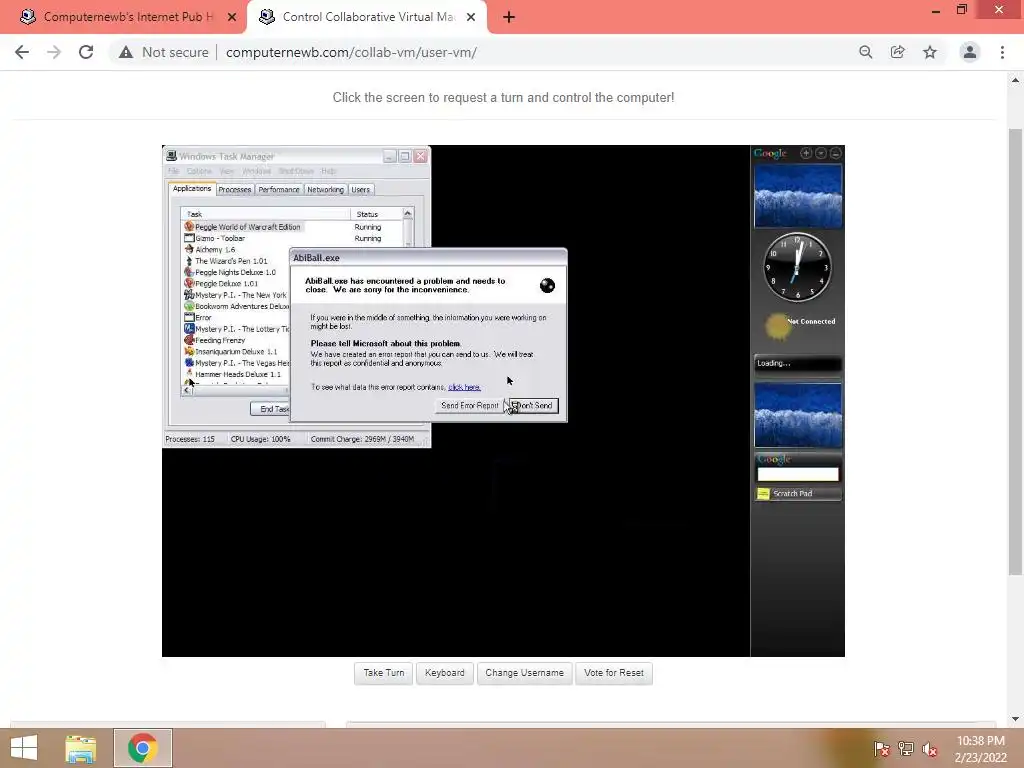Click the Google search field in sidebar

click(797, 474)
